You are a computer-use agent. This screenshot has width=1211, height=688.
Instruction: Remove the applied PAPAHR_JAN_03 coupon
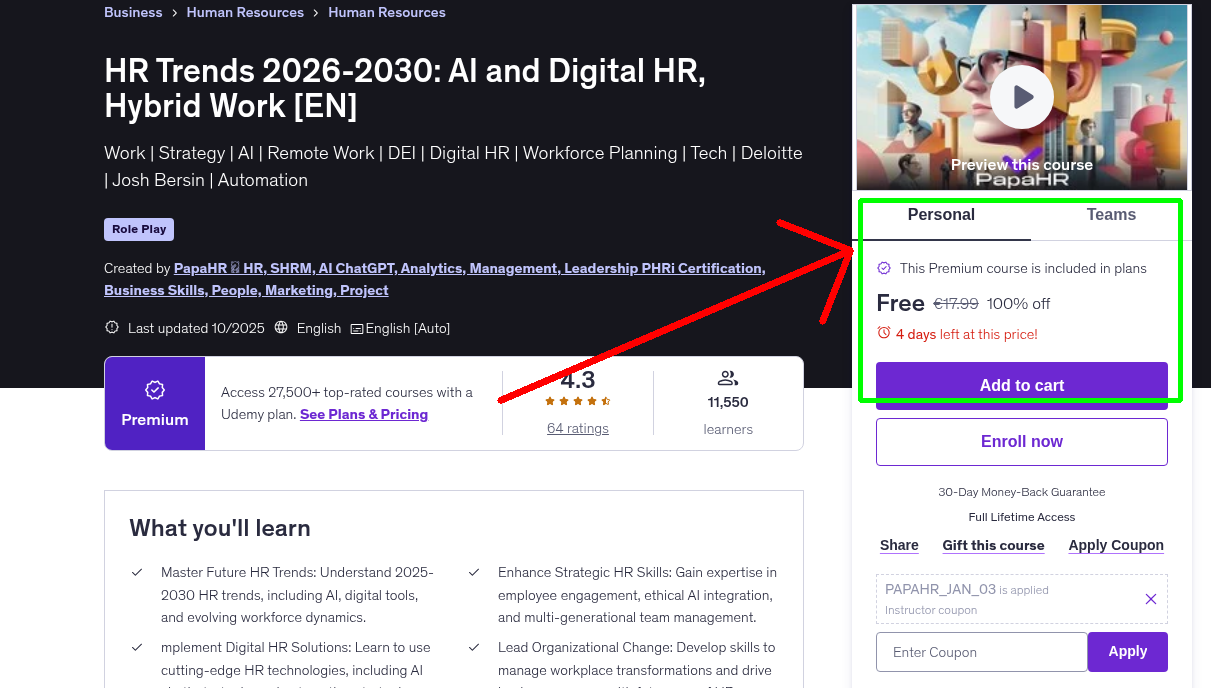tap(1150, 599)
